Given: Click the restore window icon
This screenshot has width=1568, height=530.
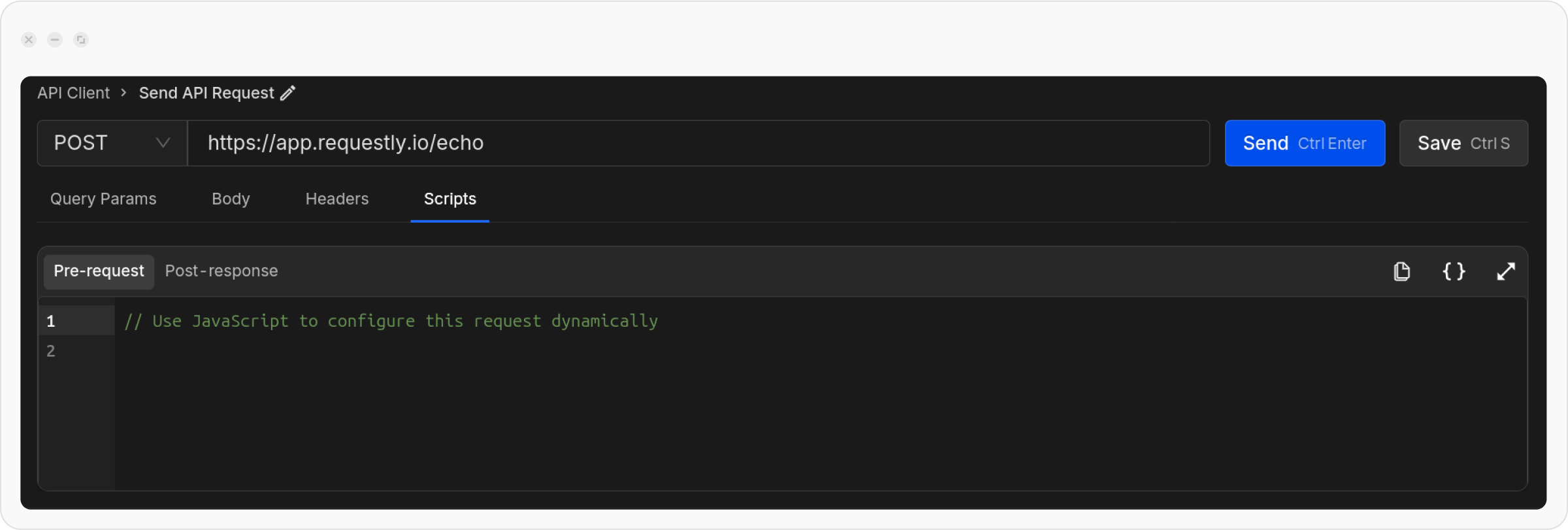Looking at the screenshot, I should (80, 40).
